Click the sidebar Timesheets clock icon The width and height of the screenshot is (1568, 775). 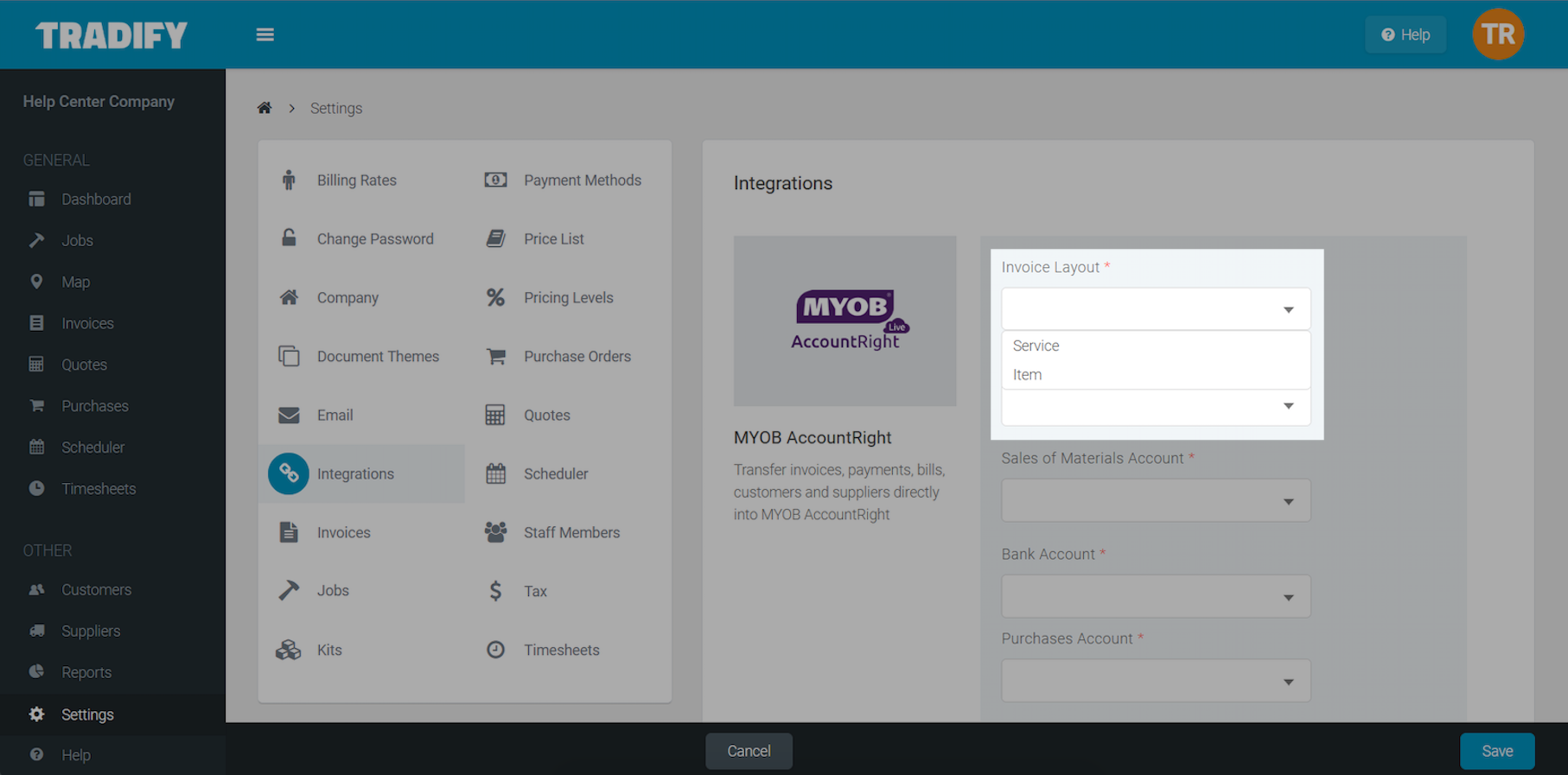pos(36,489)
